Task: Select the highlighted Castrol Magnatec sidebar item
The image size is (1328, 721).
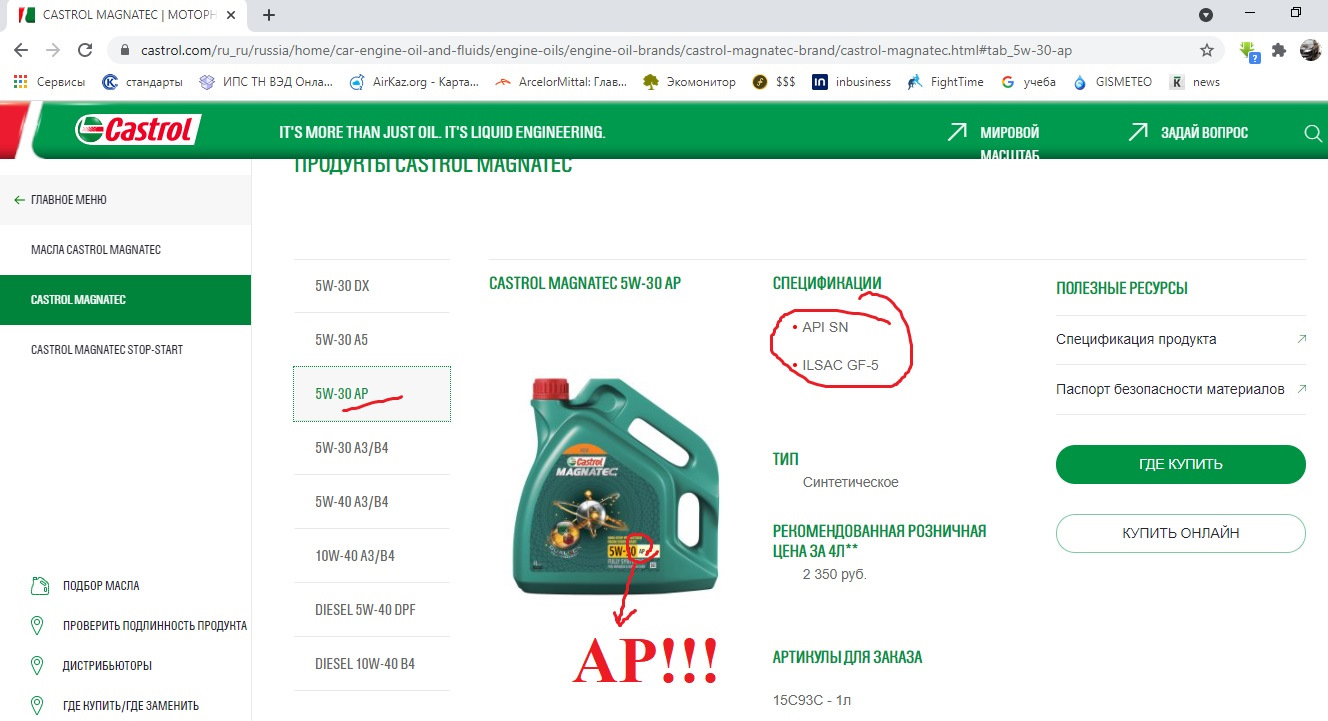Action: click(125, 300)
